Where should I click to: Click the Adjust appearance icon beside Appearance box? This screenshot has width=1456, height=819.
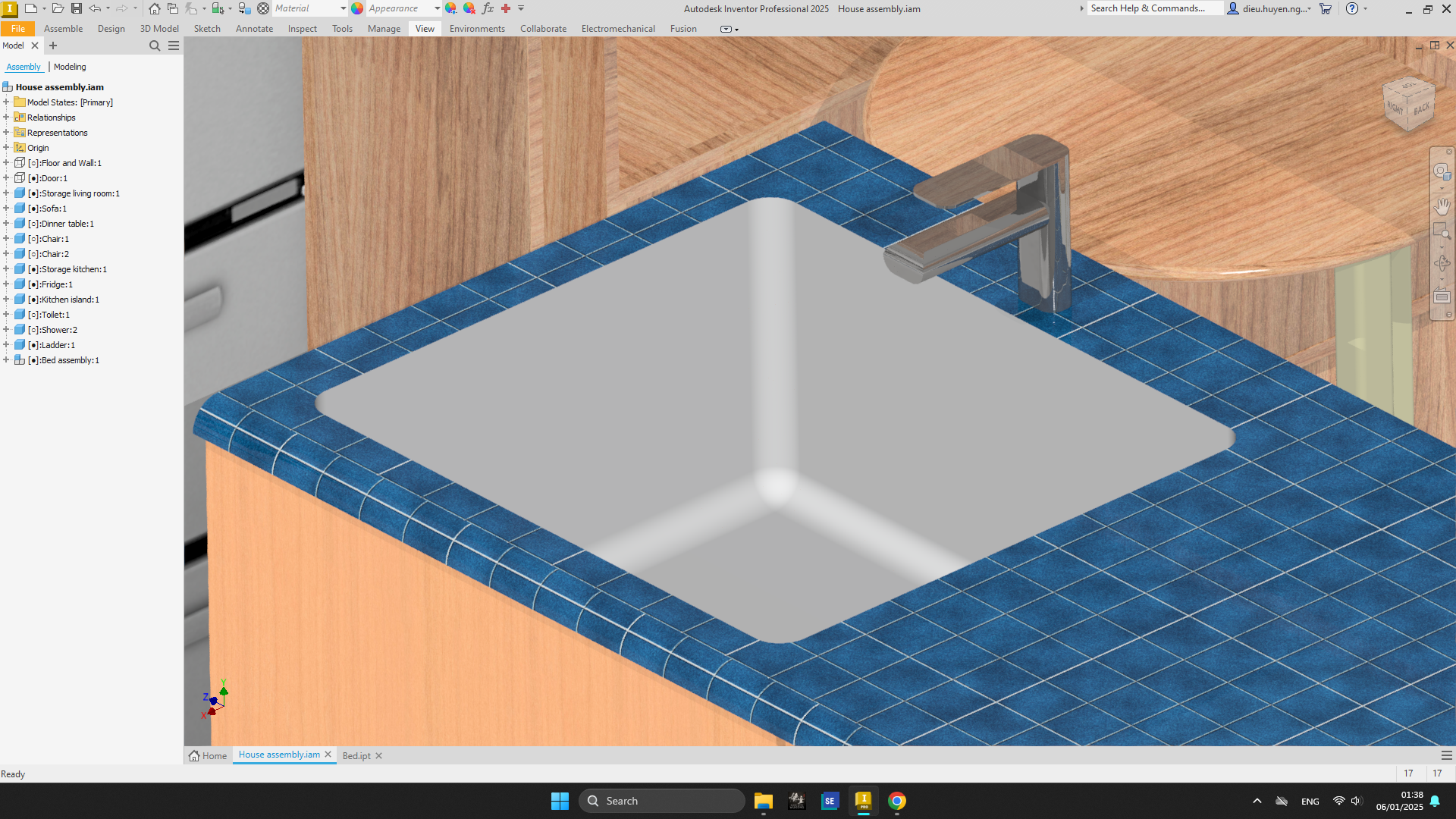coord(451,8)
